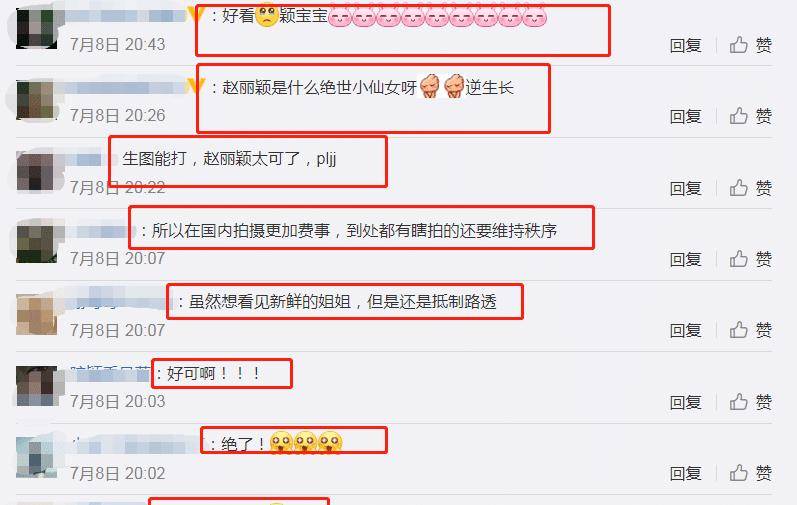
Task: Thumbs-up the 好可啊 comment
Action: pos(739,402)
